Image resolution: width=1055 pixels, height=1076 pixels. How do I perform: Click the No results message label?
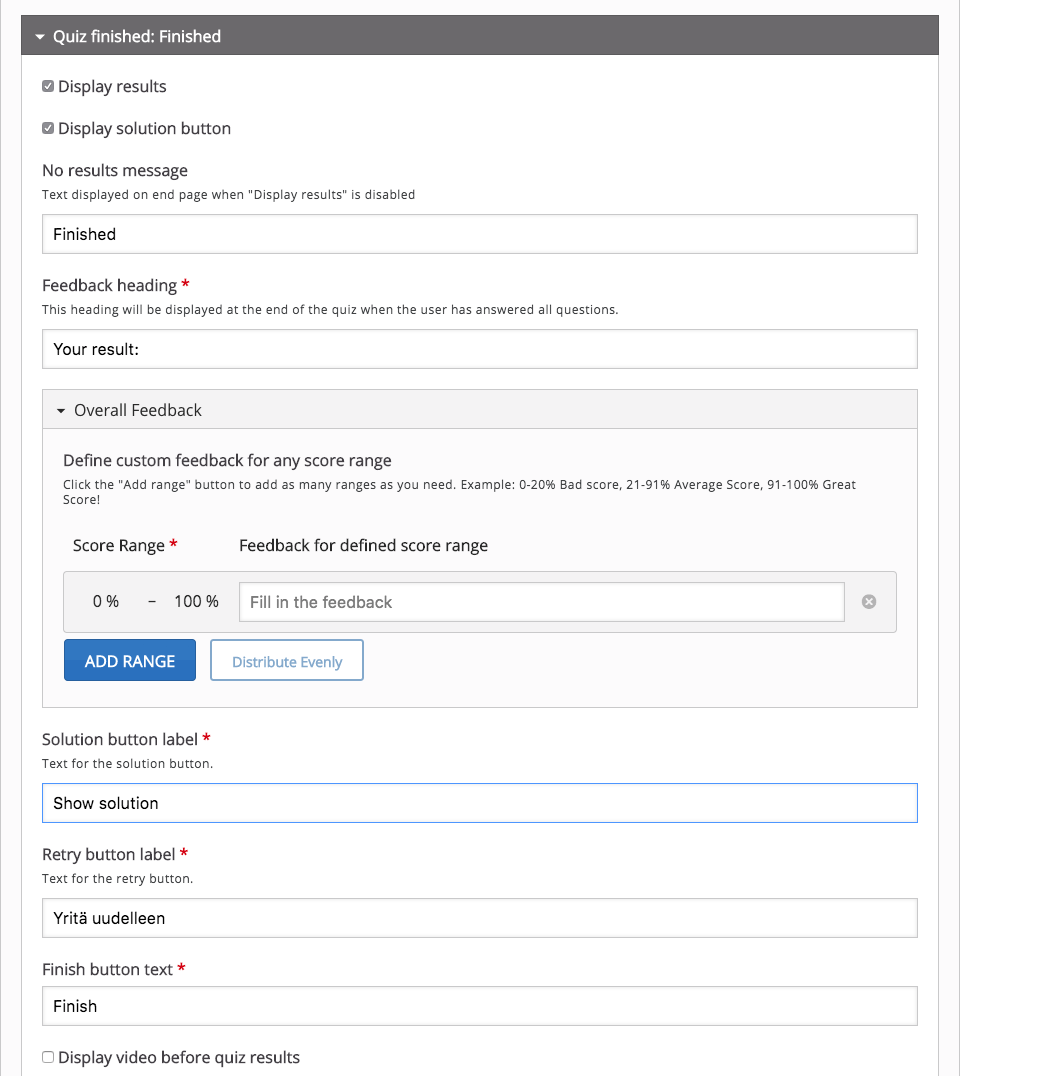115,170
